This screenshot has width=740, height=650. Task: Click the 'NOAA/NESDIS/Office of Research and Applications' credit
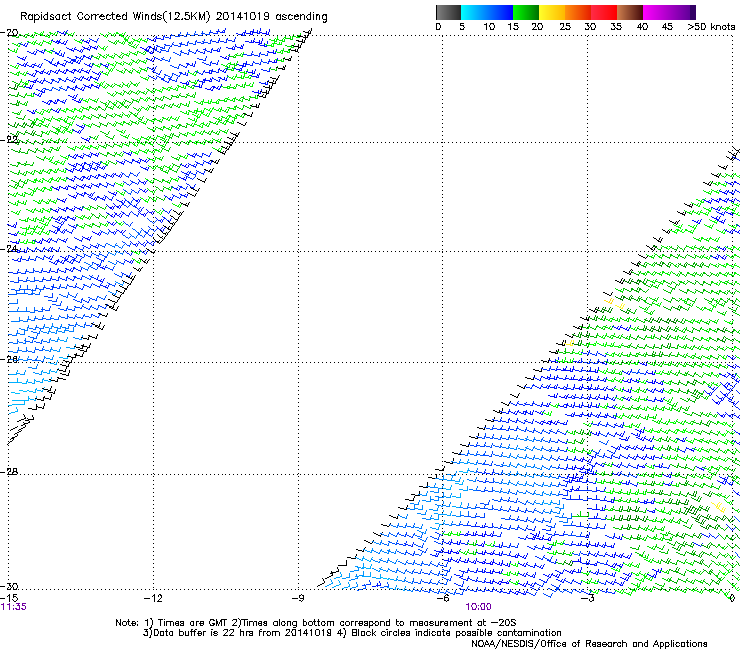tap(589, 644)
